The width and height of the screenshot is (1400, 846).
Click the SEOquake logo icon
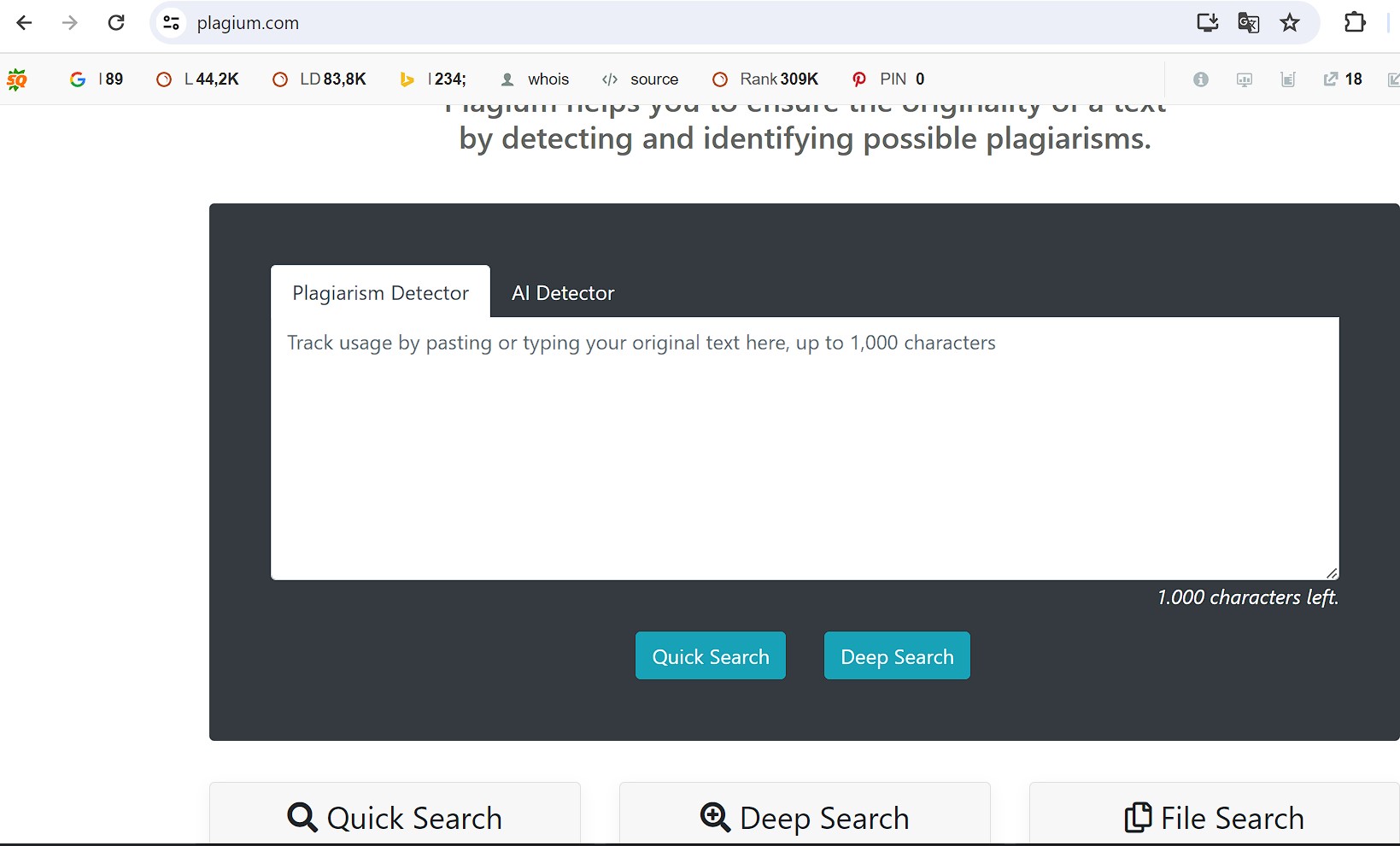[x=17, y=79]
